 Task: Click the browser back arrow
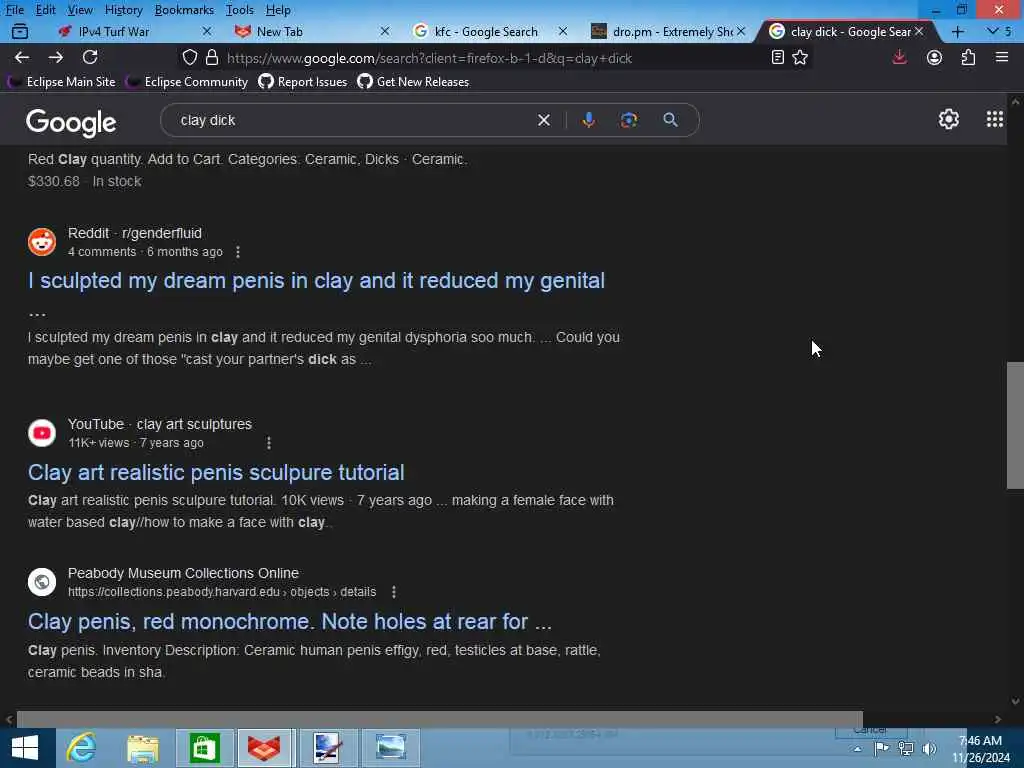click(x=22, y=57)
